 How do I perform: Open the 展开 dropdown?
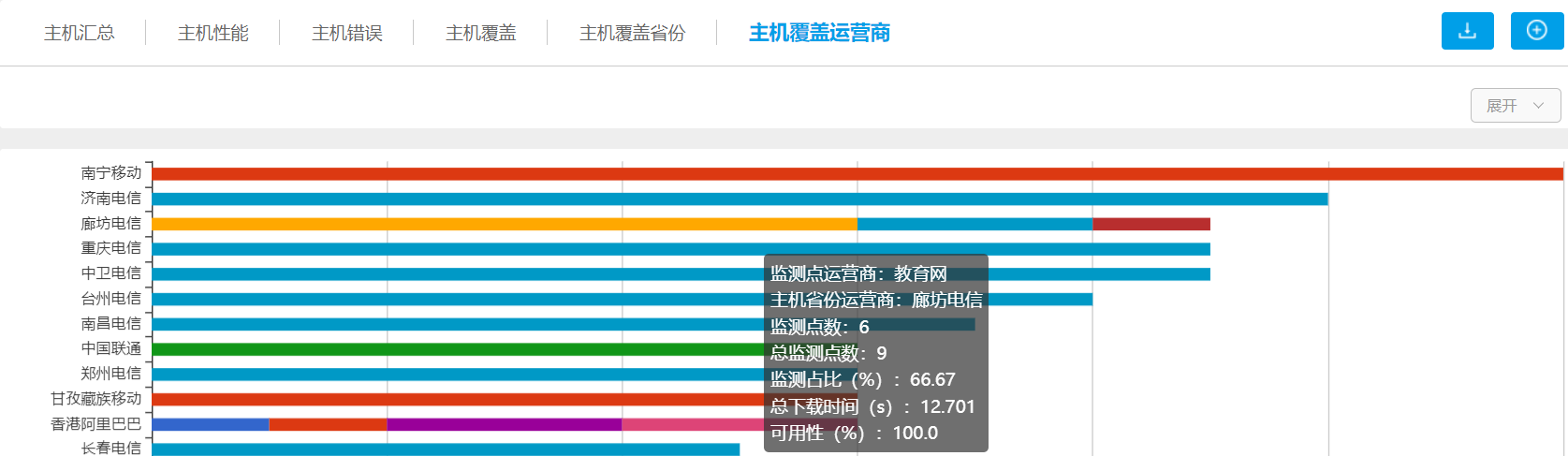(x=1515, y=106)
